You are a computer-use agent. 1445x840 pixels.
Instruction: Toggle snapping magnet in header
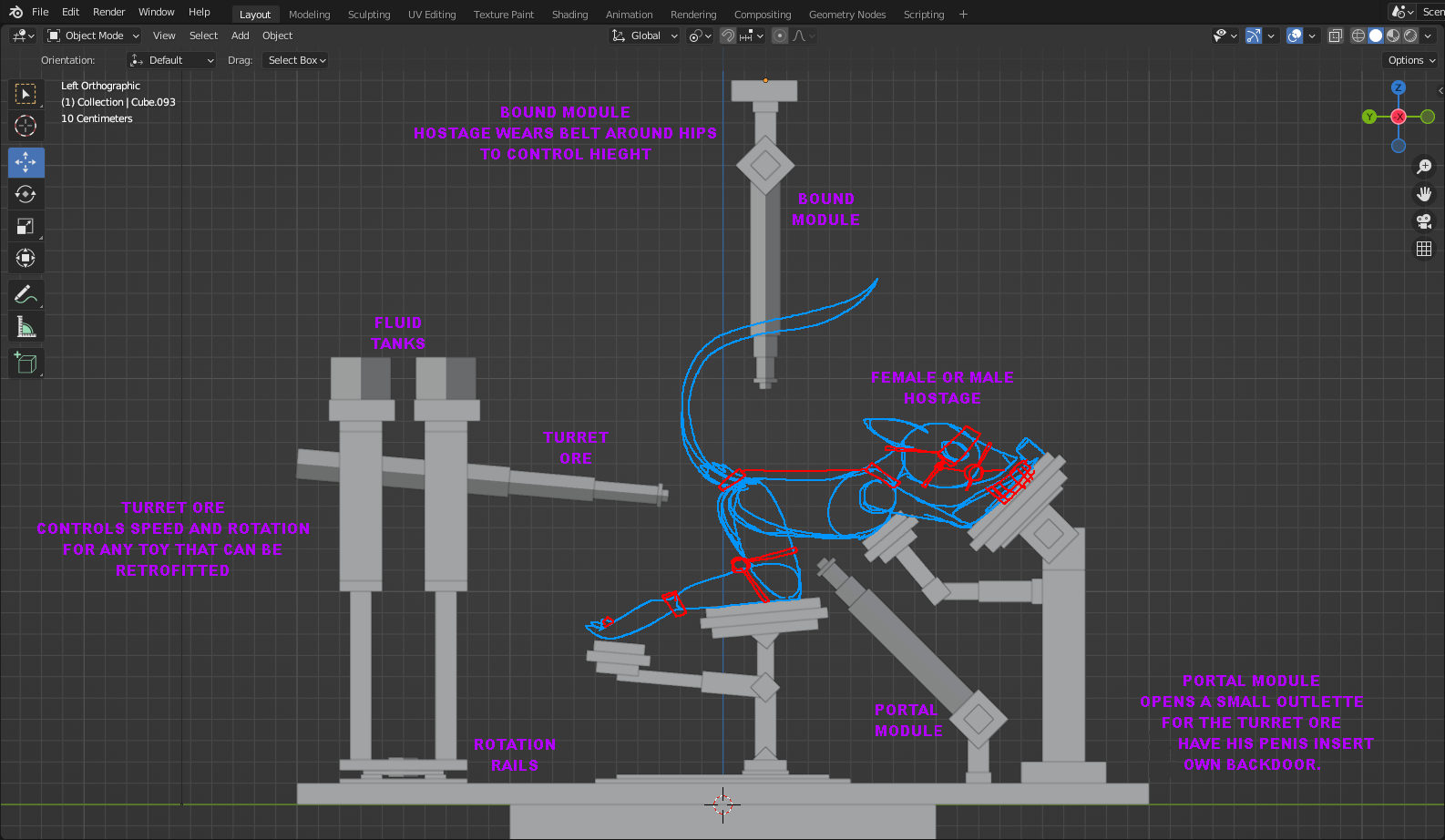(728, 36)
